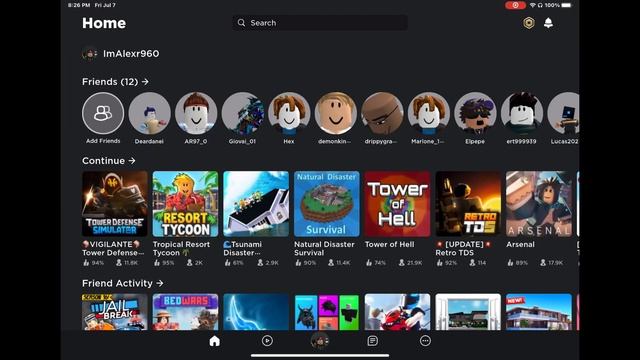Open friend Marlone_1 avatar
This screenshot has width=640, height=360.
point(429,113)
